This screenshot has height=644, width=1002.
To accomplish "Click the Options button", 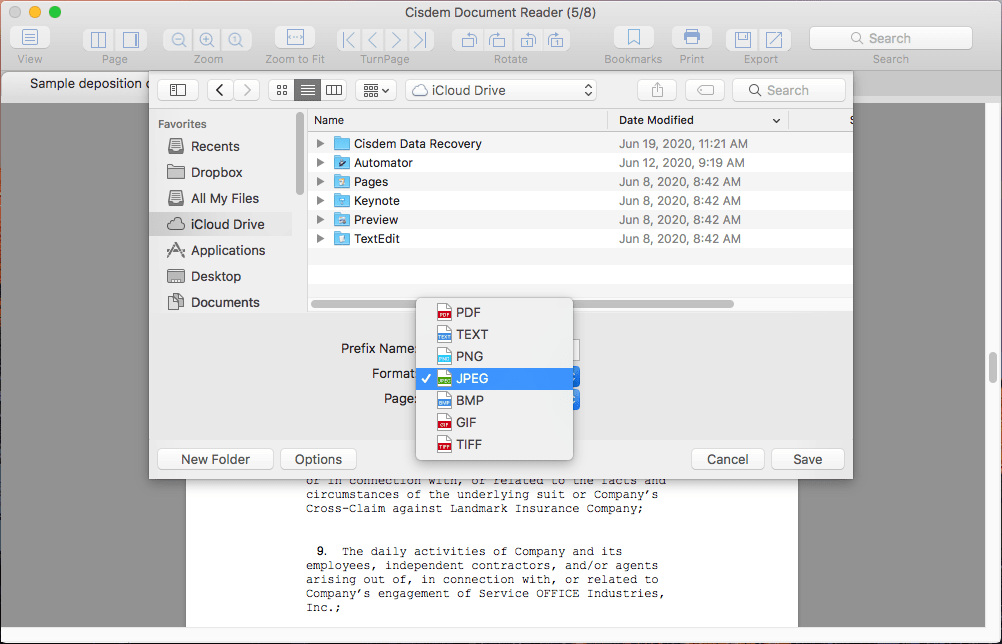I will (x=318, y=459).
